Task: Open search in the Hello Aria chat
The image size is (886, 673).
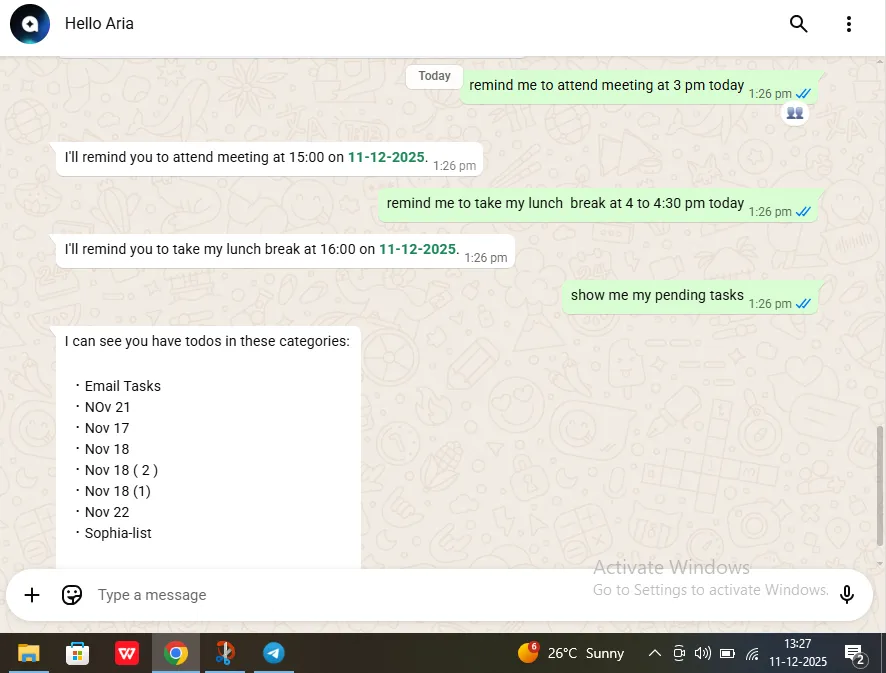Action: 798,24
